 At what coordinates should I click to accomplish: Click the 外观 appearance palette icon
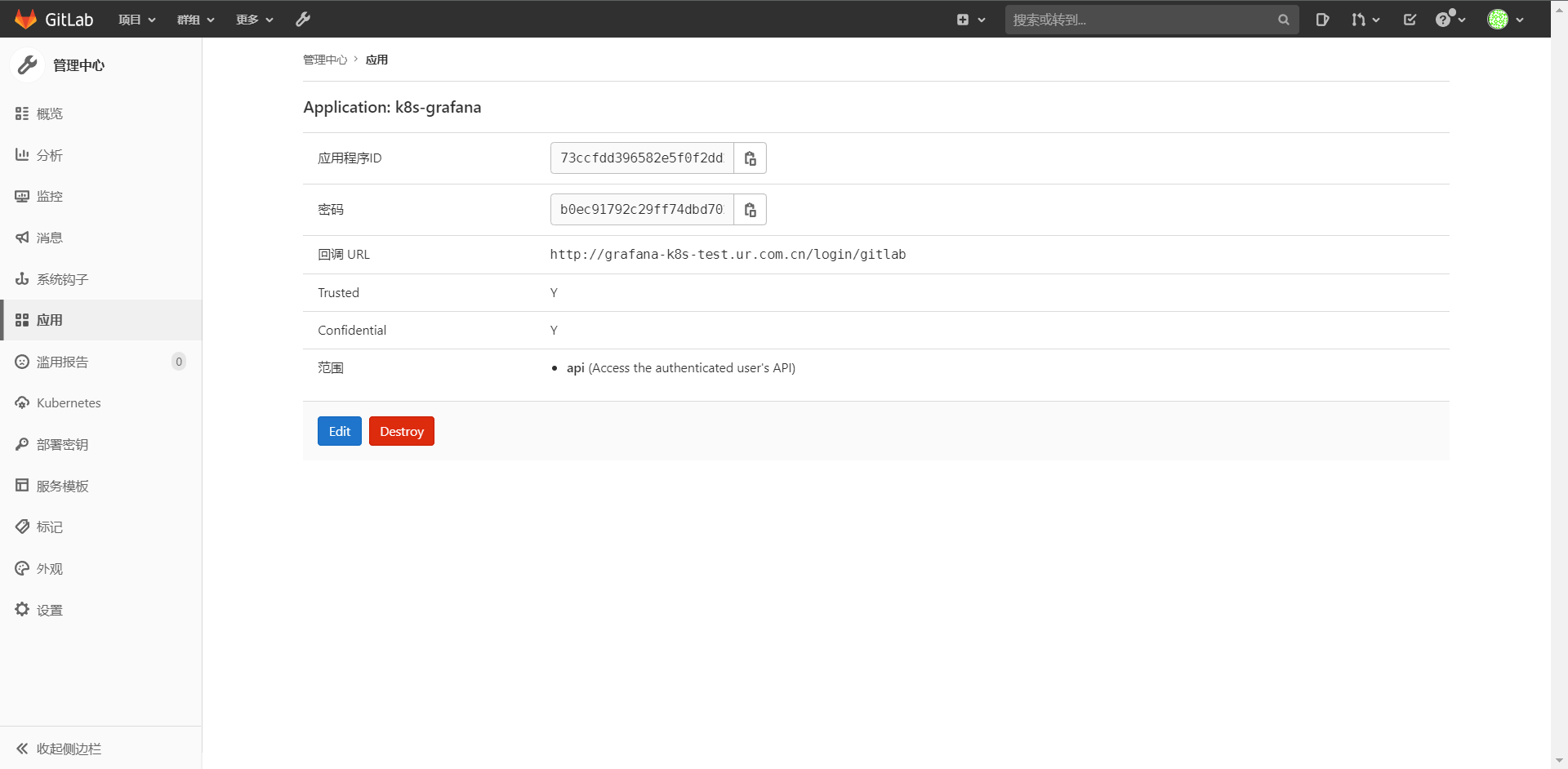[x=22, y=568]
